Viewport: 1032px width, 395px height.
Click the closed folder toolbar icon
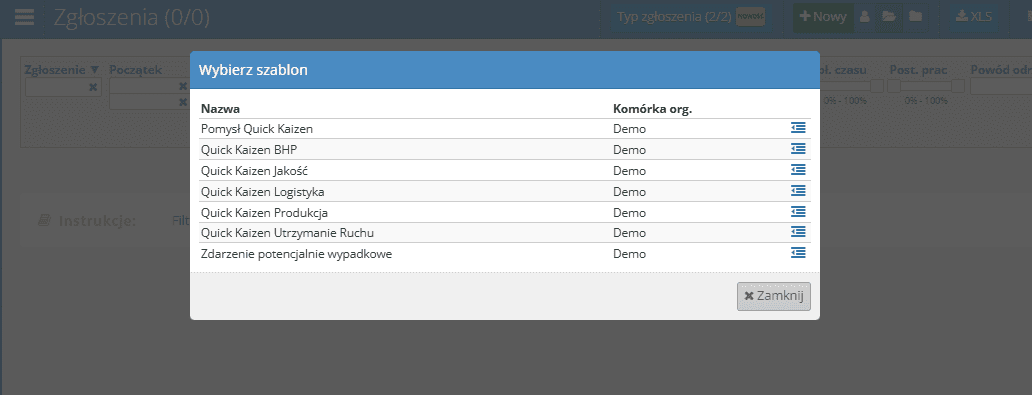click(x=916, y=17)
